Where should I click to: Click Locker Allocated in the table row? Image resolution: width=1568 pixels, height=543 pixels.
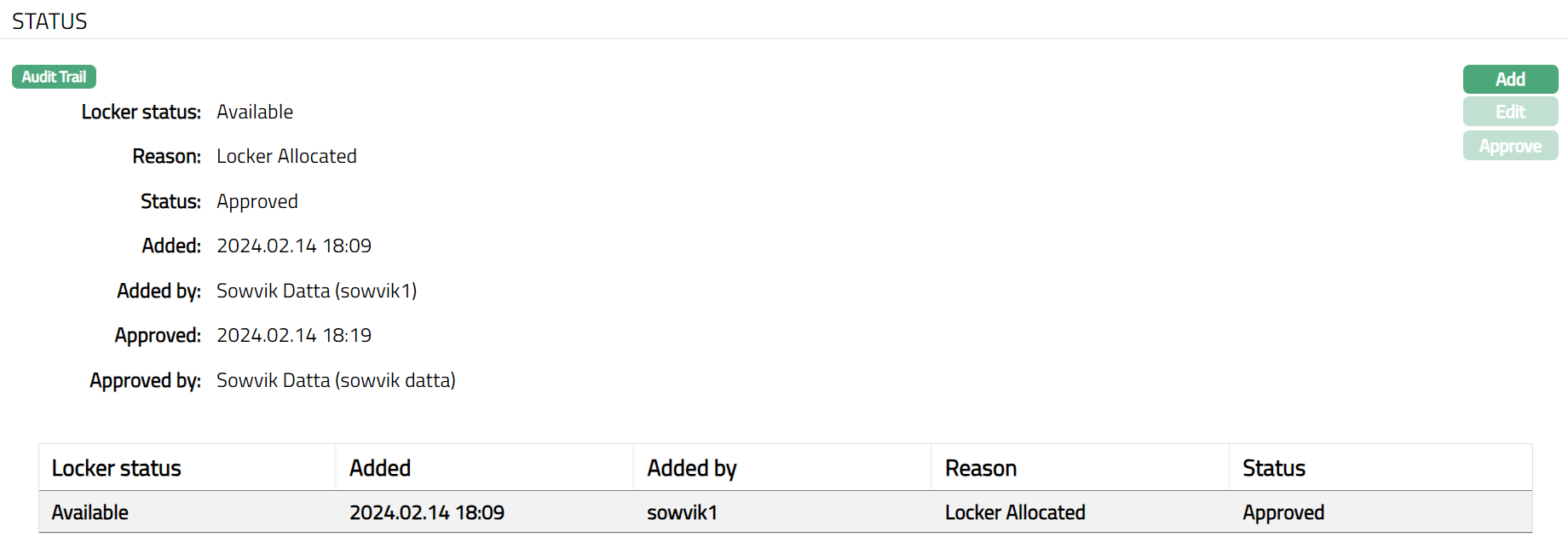point(1015,512)
